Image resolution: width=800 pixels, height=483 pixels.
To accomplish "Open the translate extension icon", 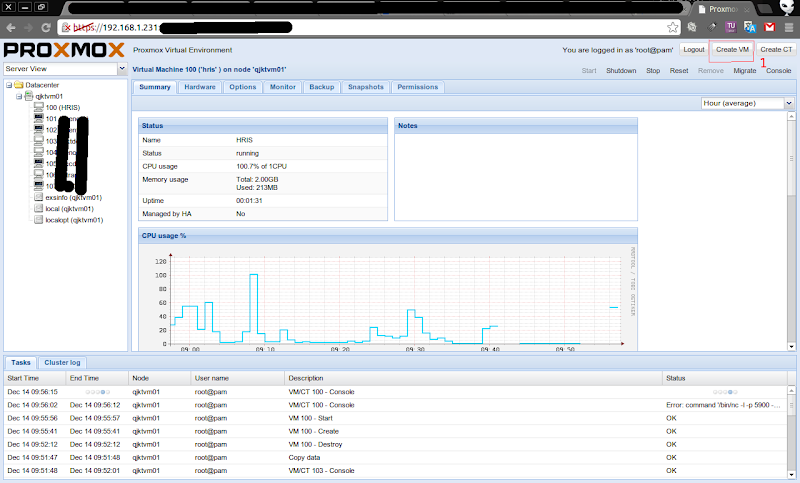I will click(x=749, y=27).
